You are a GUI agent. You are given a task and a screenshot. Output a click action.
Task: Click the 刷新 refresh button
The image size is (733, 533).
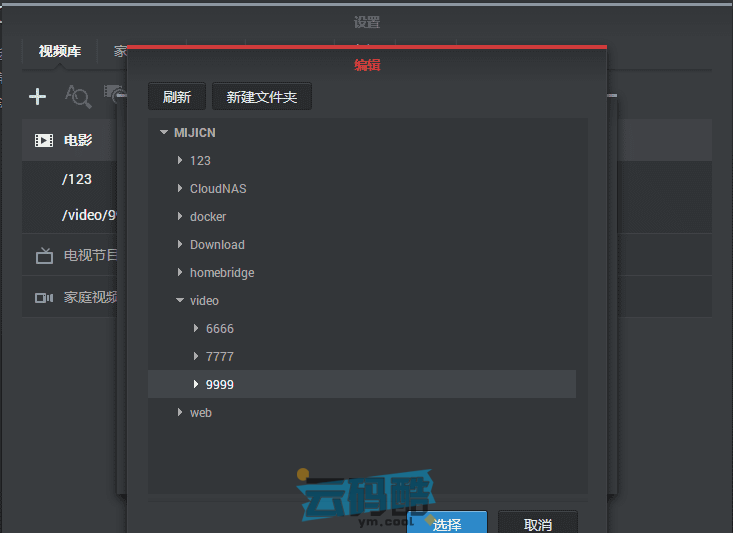click(x=177, y=97)
